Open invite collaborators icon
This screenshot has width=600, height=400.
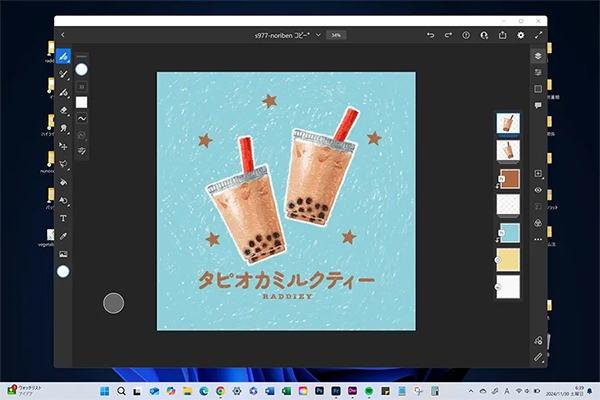(x=484, y=35)
